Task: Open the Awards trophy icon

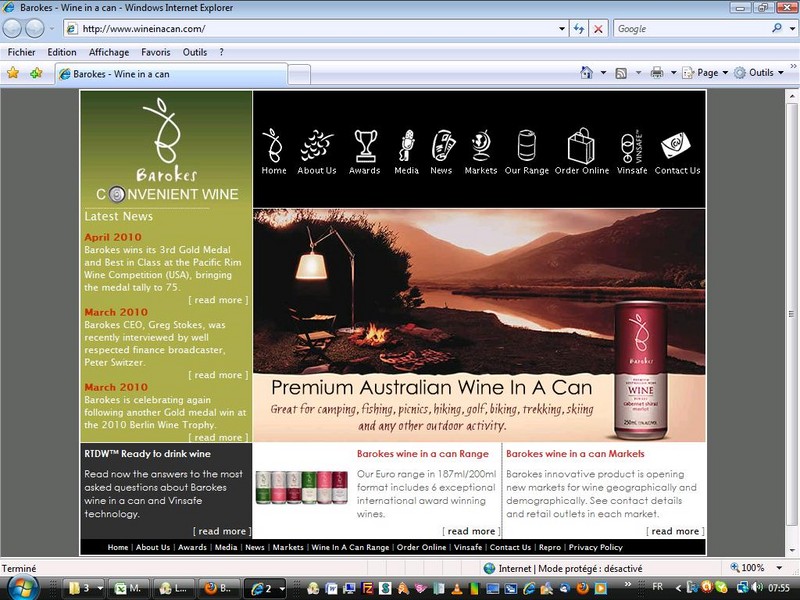Action: [365, 146]
